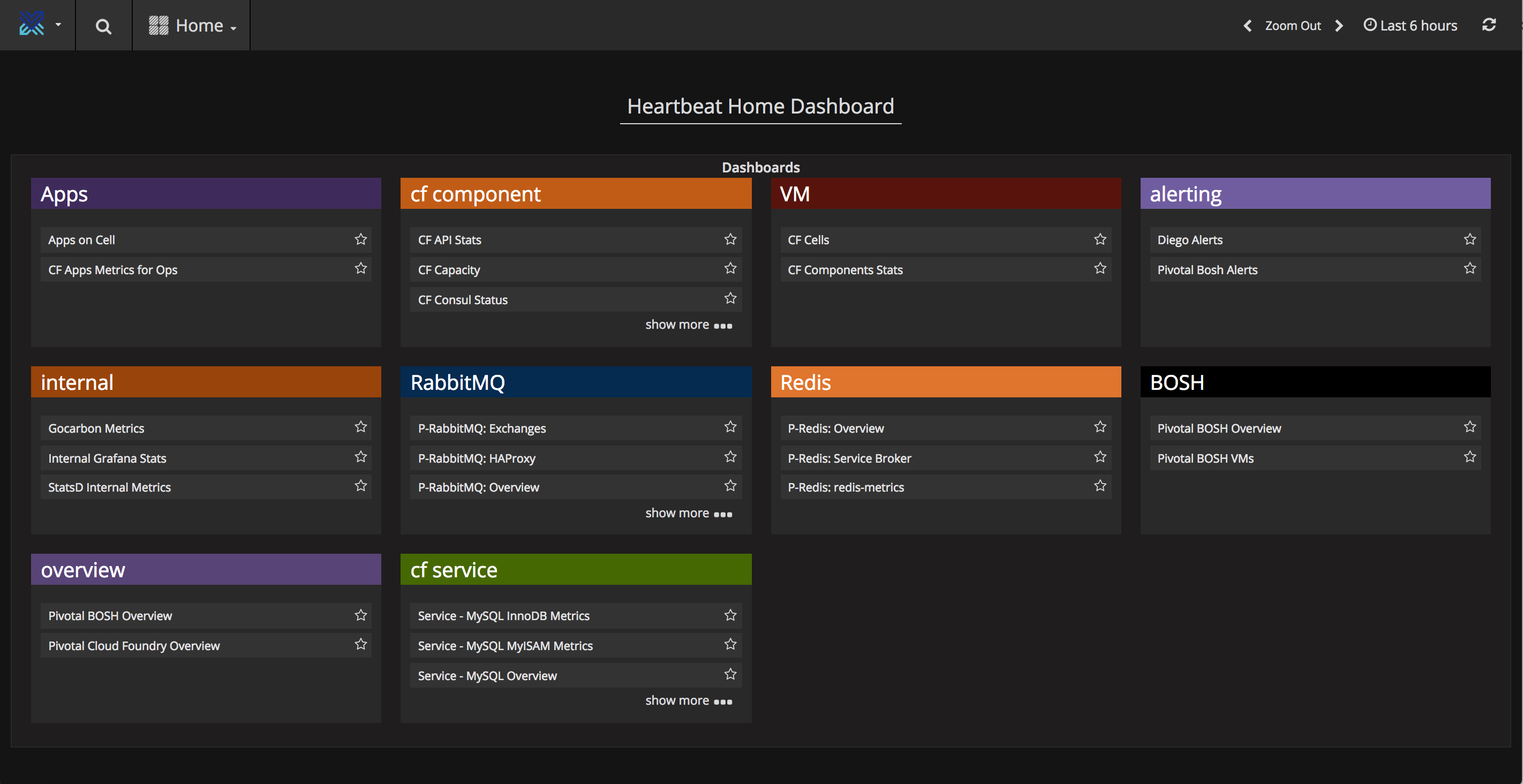Click the refresh dashboard icon

pyautogui.click(x=1489, y=25)
